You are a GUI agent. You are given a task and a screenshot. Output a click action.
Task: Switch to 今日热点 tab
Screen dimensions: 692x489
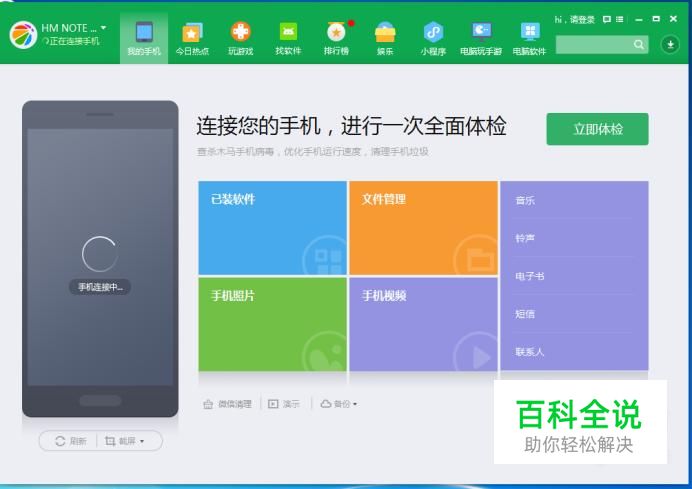click(x=192, y=39)
